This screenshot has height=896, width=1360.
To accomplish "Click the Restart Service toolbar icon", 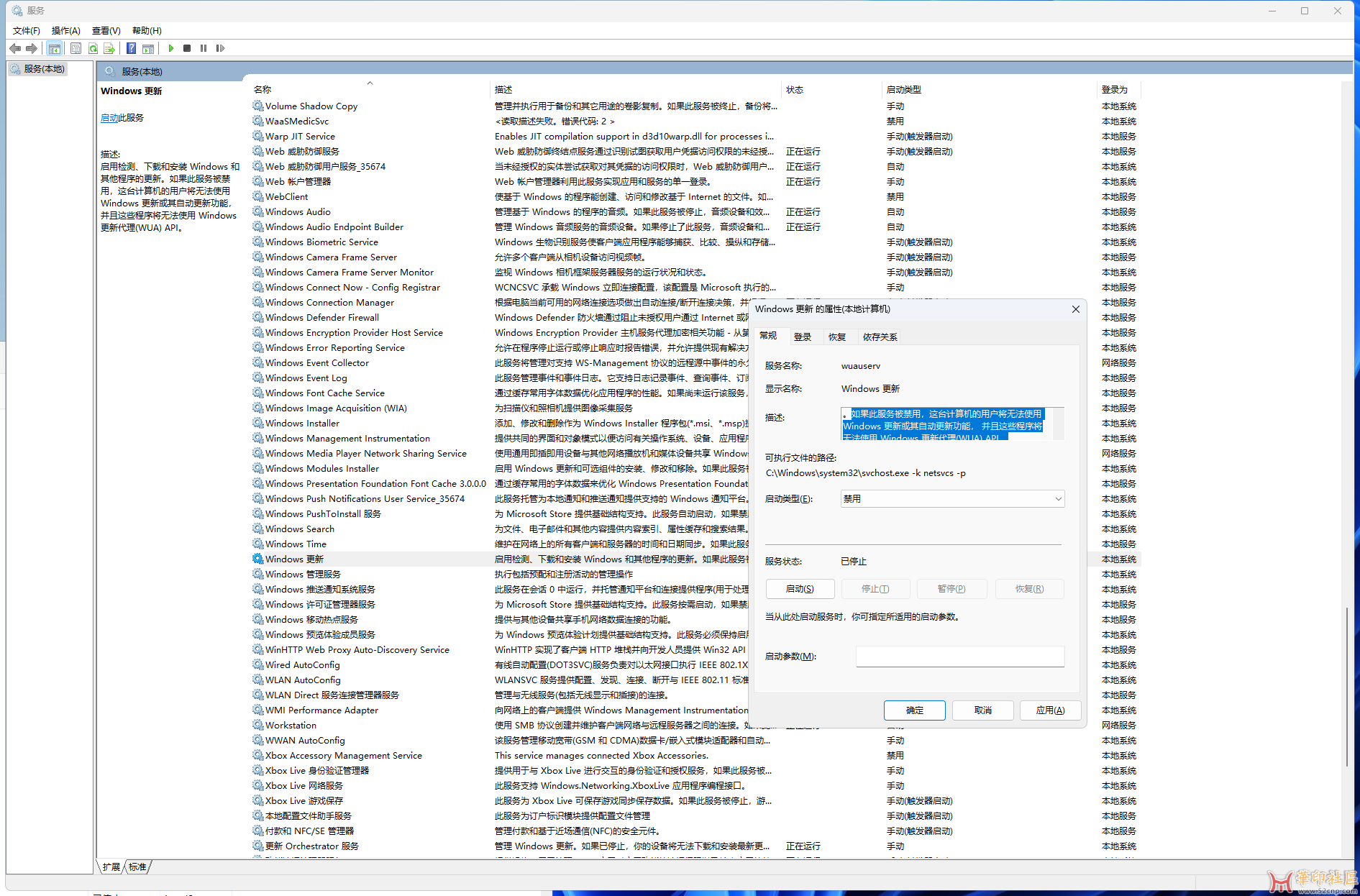I will tap(220, 48).
